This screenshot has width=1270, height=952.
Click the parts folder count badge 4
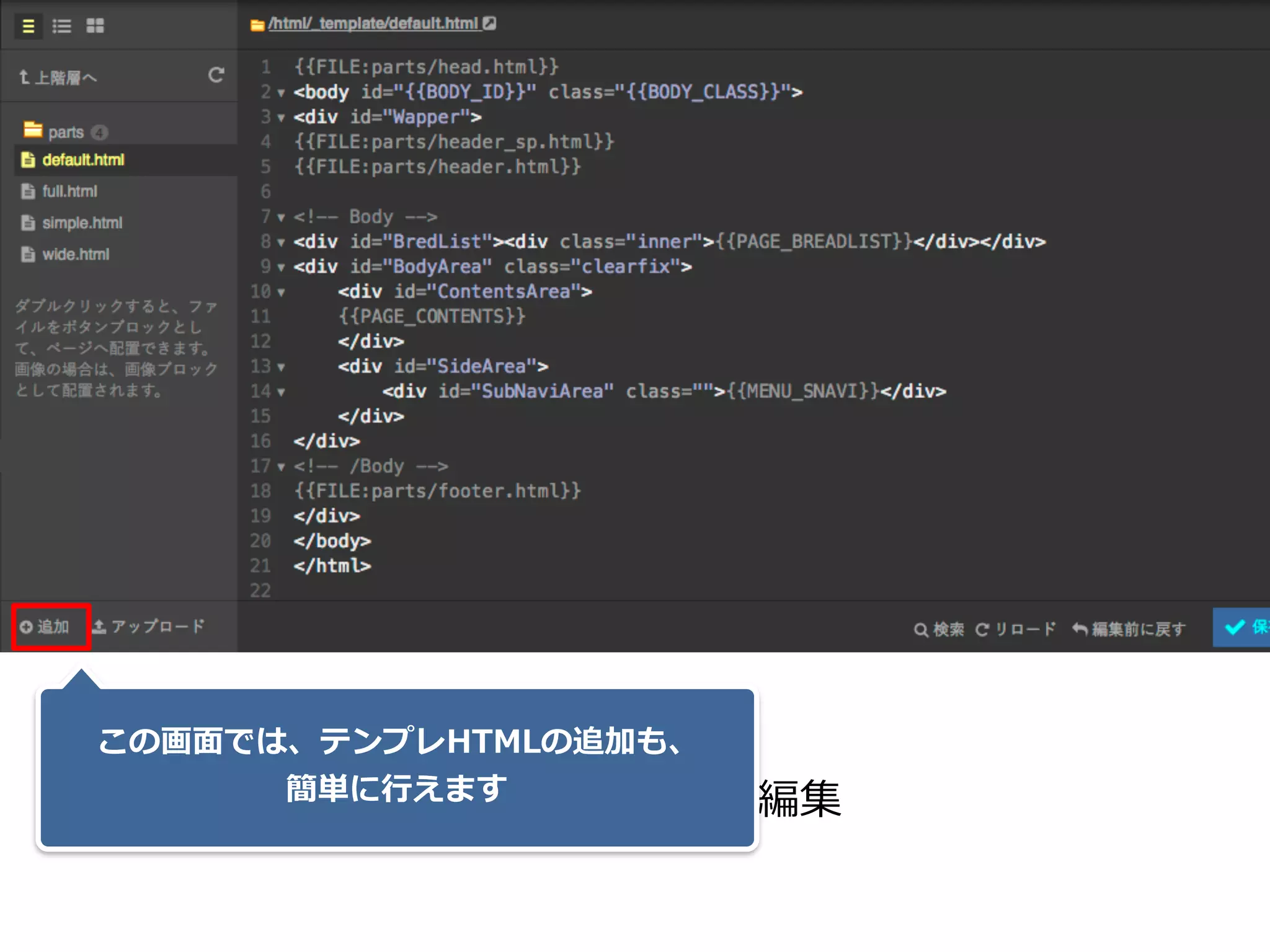99,133
